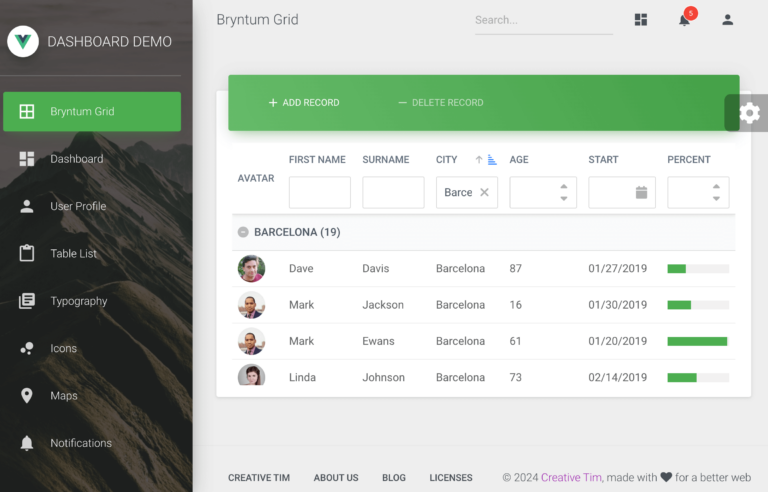Click the City column header label

tap(446, 160)
